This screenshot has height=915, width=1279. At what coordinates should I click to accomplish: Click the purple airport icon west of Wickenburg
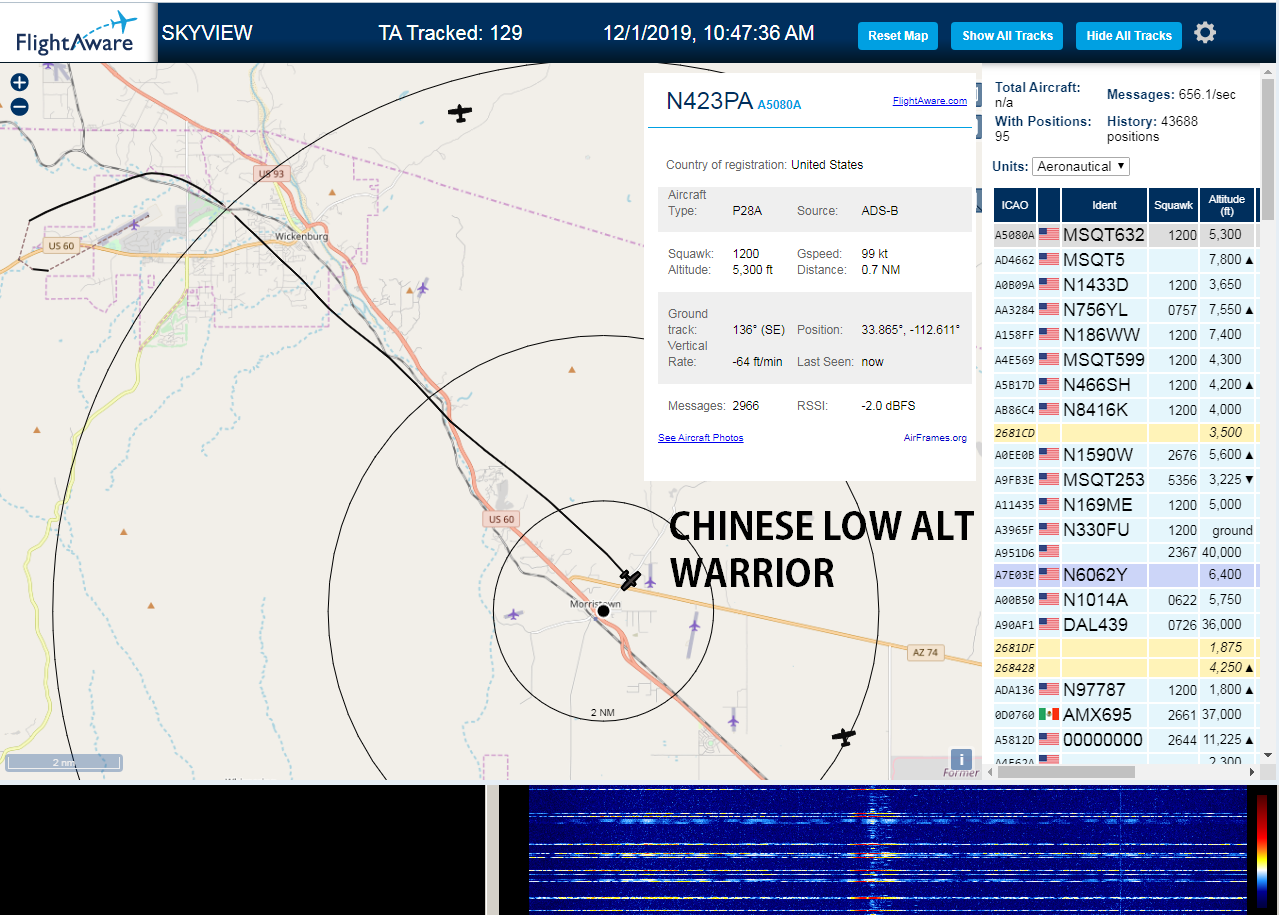(x=134, y=224)
